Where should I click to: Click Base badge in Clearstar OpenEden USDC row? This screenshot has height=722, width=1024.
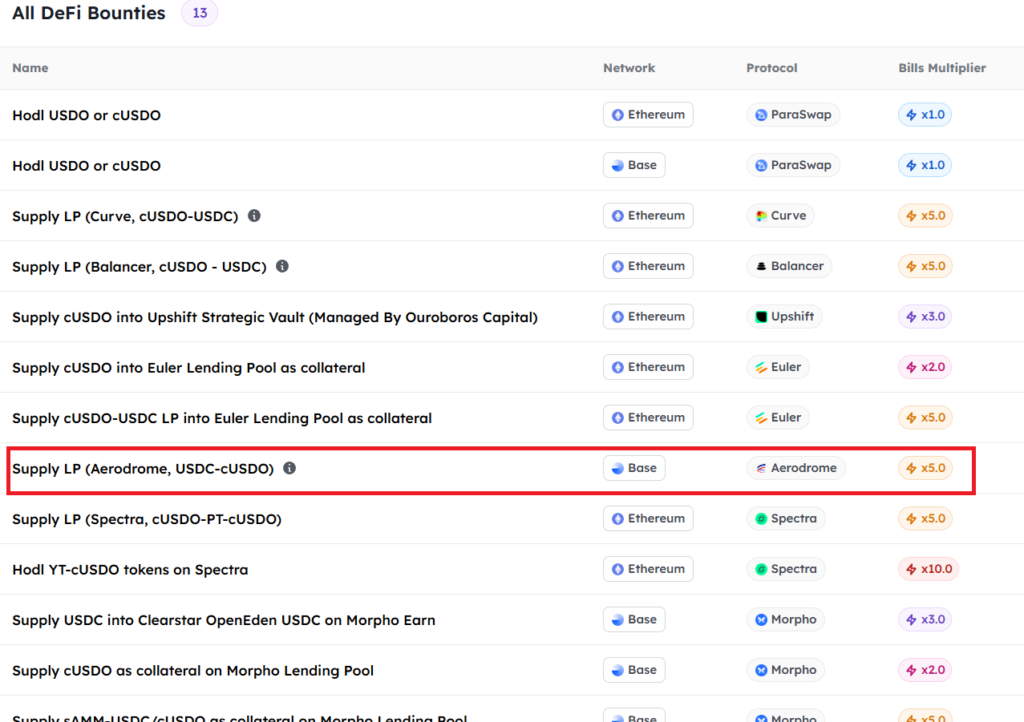[x=634, y=620]
